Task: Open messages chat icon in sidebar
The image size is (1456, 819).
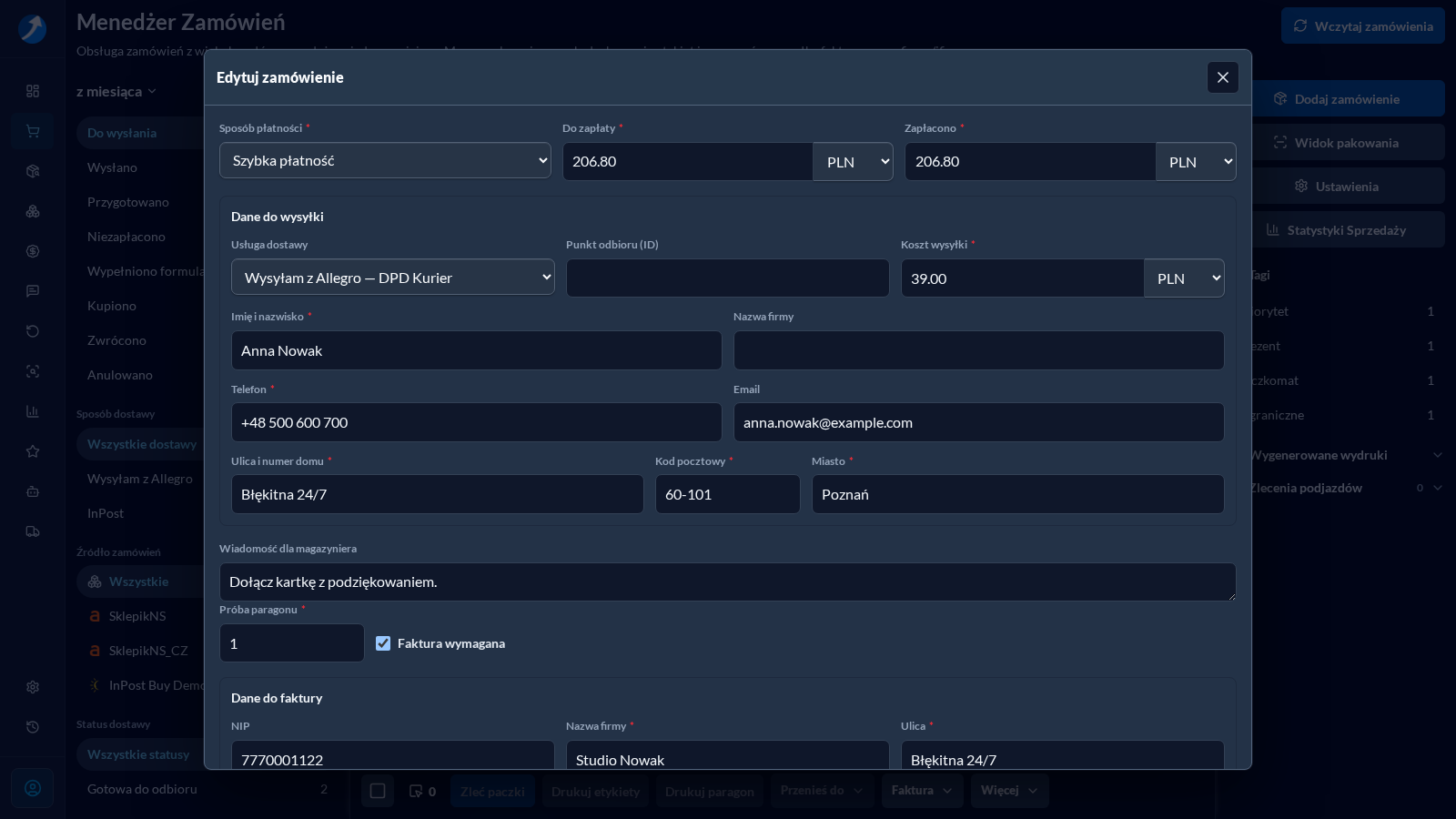Action: coord(33,291)
